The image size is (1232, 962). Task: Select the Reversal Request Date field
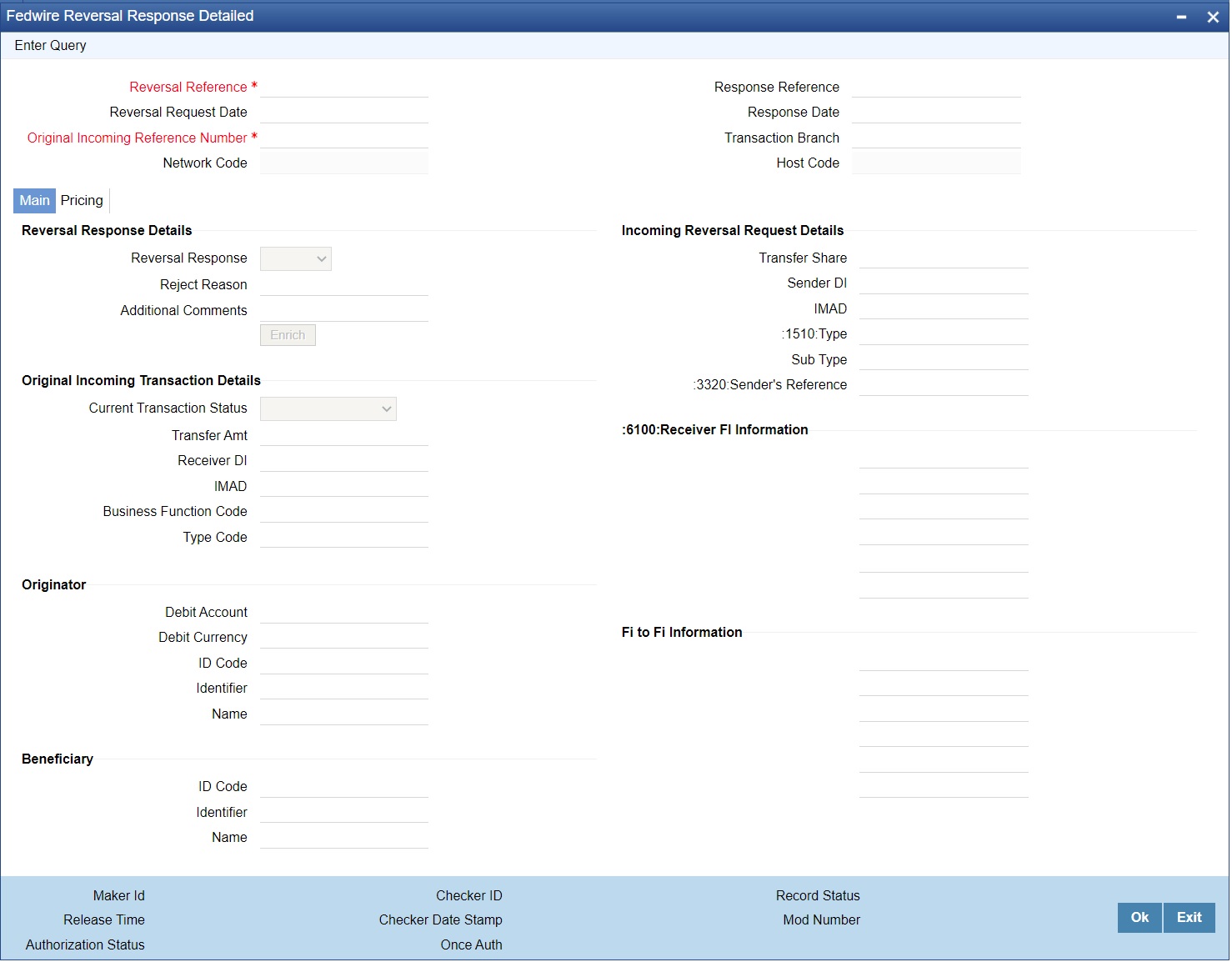pyautogui.click(x=344, y=113)
